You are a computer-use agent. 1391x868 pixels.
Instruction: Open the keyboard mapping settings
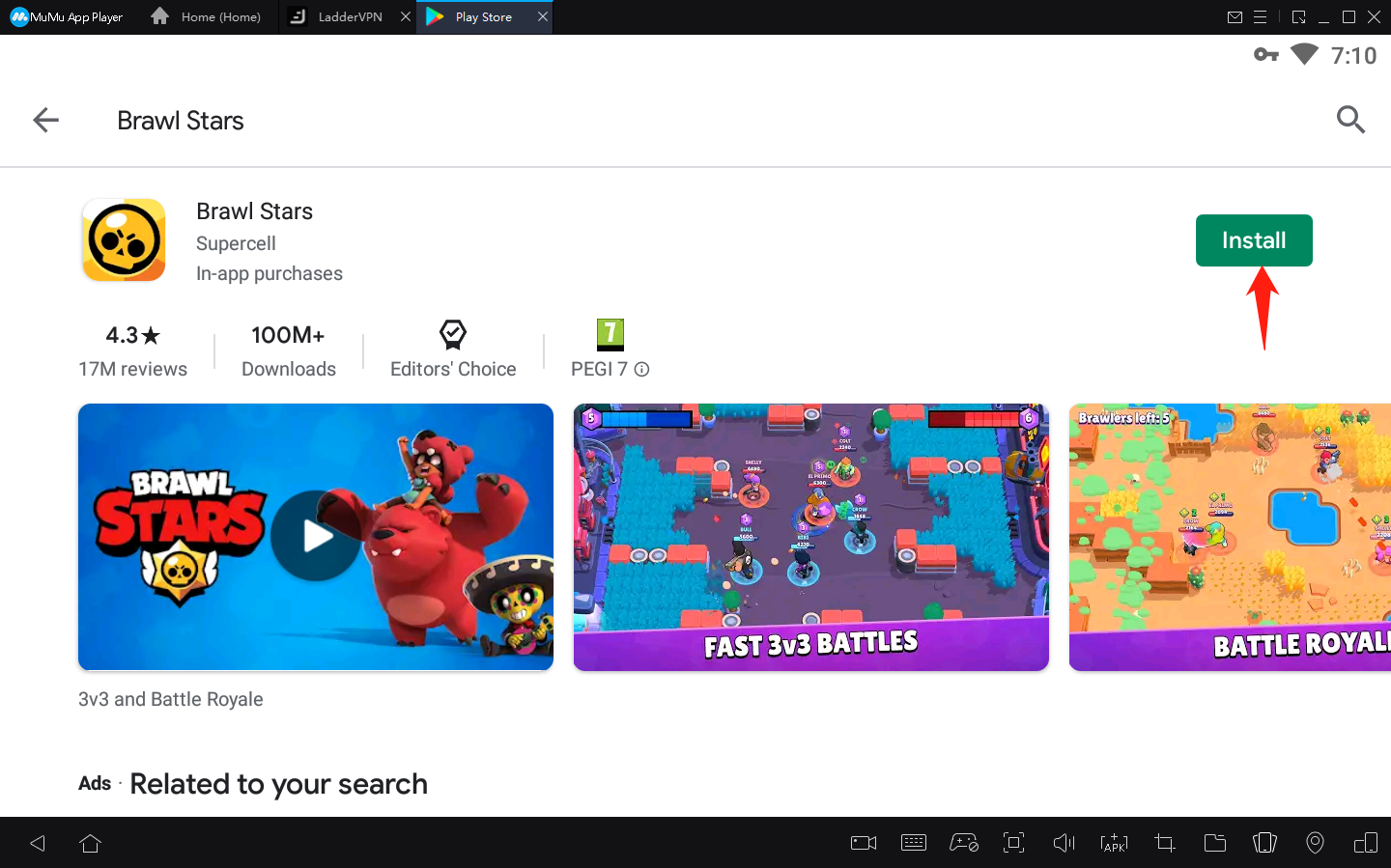[913, 842]
